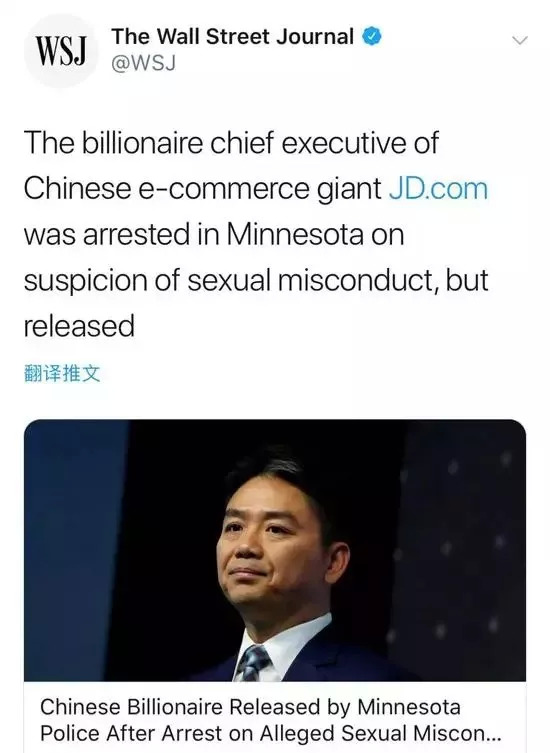Expand the tweet options chevron
Image resolution: width=550 pixels, height=753 pixels.
point(519,40)
